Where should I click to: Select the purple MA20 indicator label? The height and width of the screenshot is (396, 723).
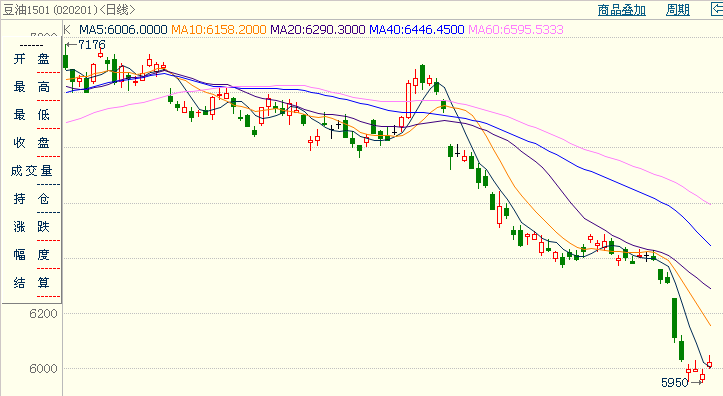(318, 30)
